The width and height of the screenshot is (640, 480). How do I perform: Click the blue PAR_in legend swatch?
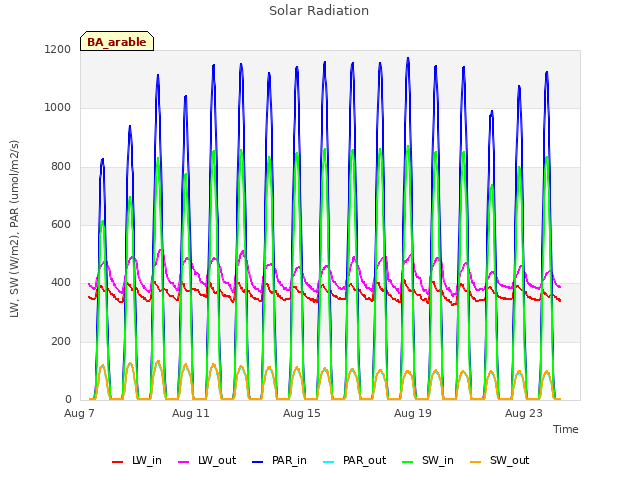tap(258, 462)
